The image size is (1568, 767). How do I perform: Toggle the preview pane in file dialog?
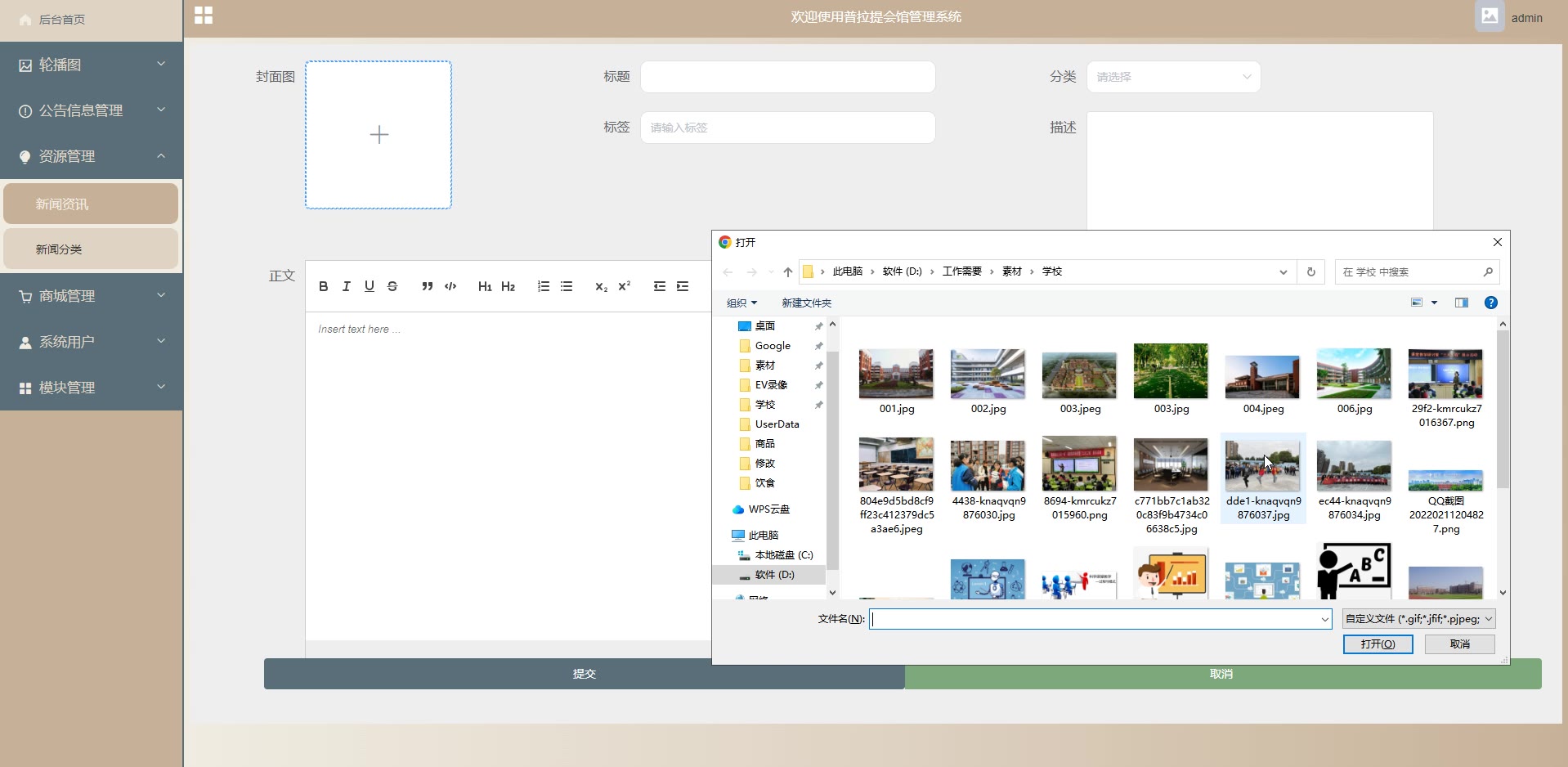tap(1462, 303)
